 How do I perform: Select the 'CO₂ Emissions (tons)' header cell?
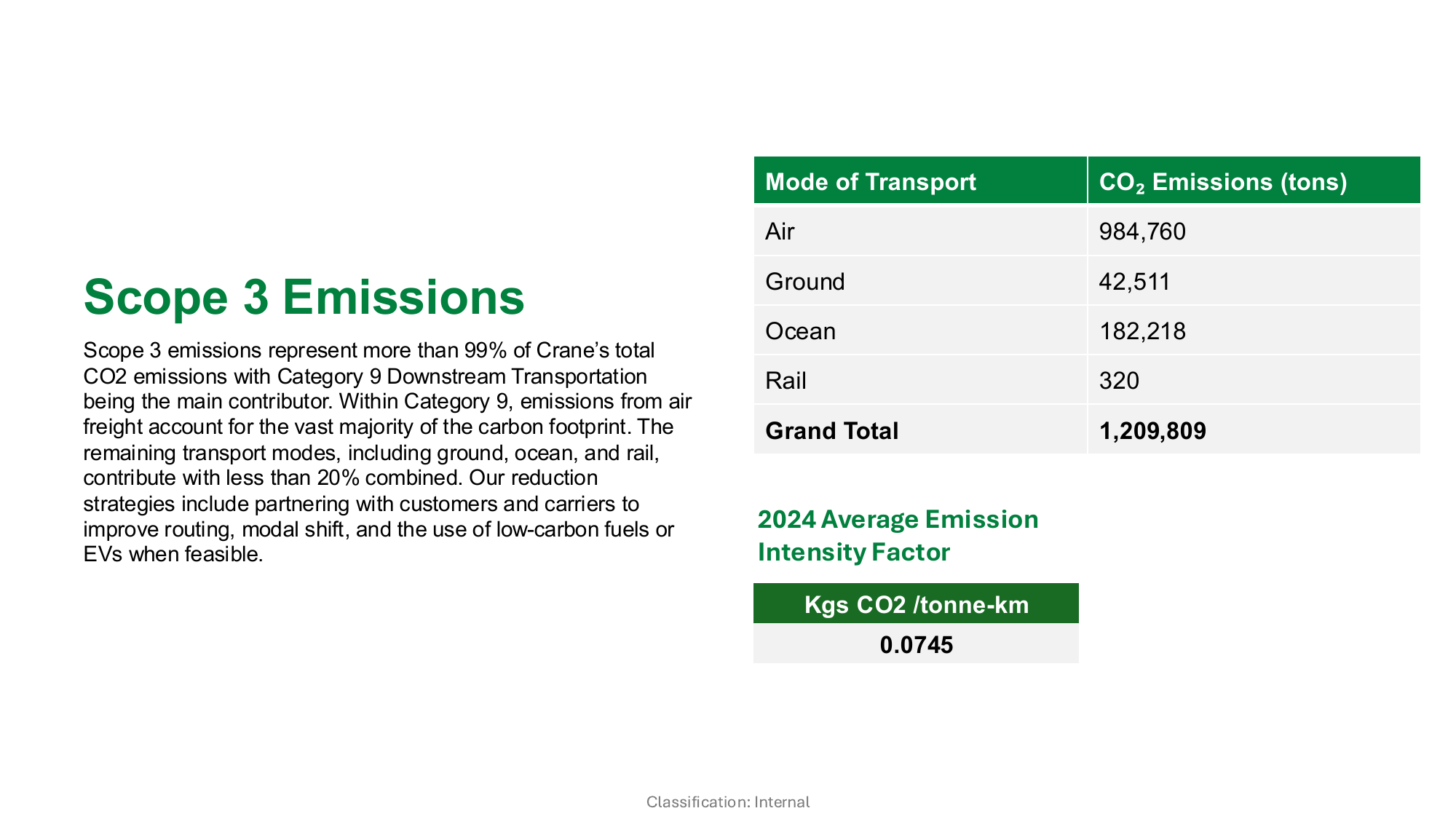pyautogui.click(x=1254, y=181)
